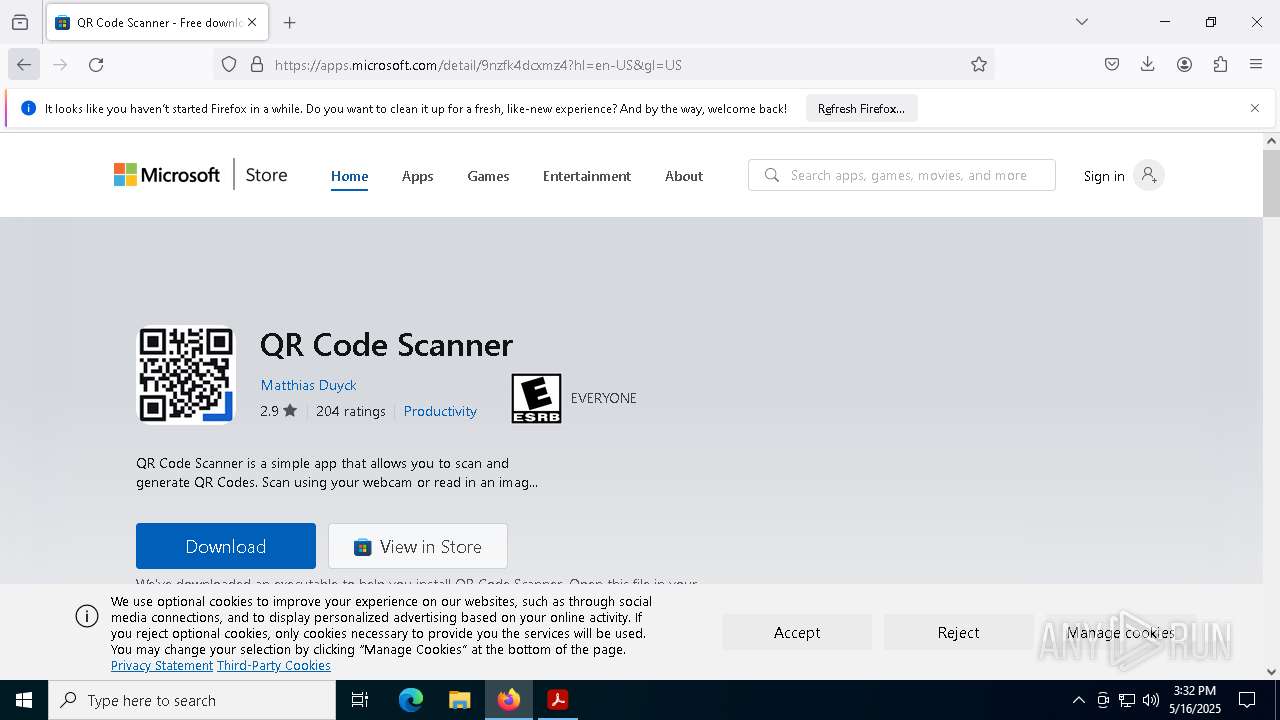Image resolution: width=1280 pixels, height=720 pixels.
Task: Open site info via the padlock icon
Action: (257, 64)
